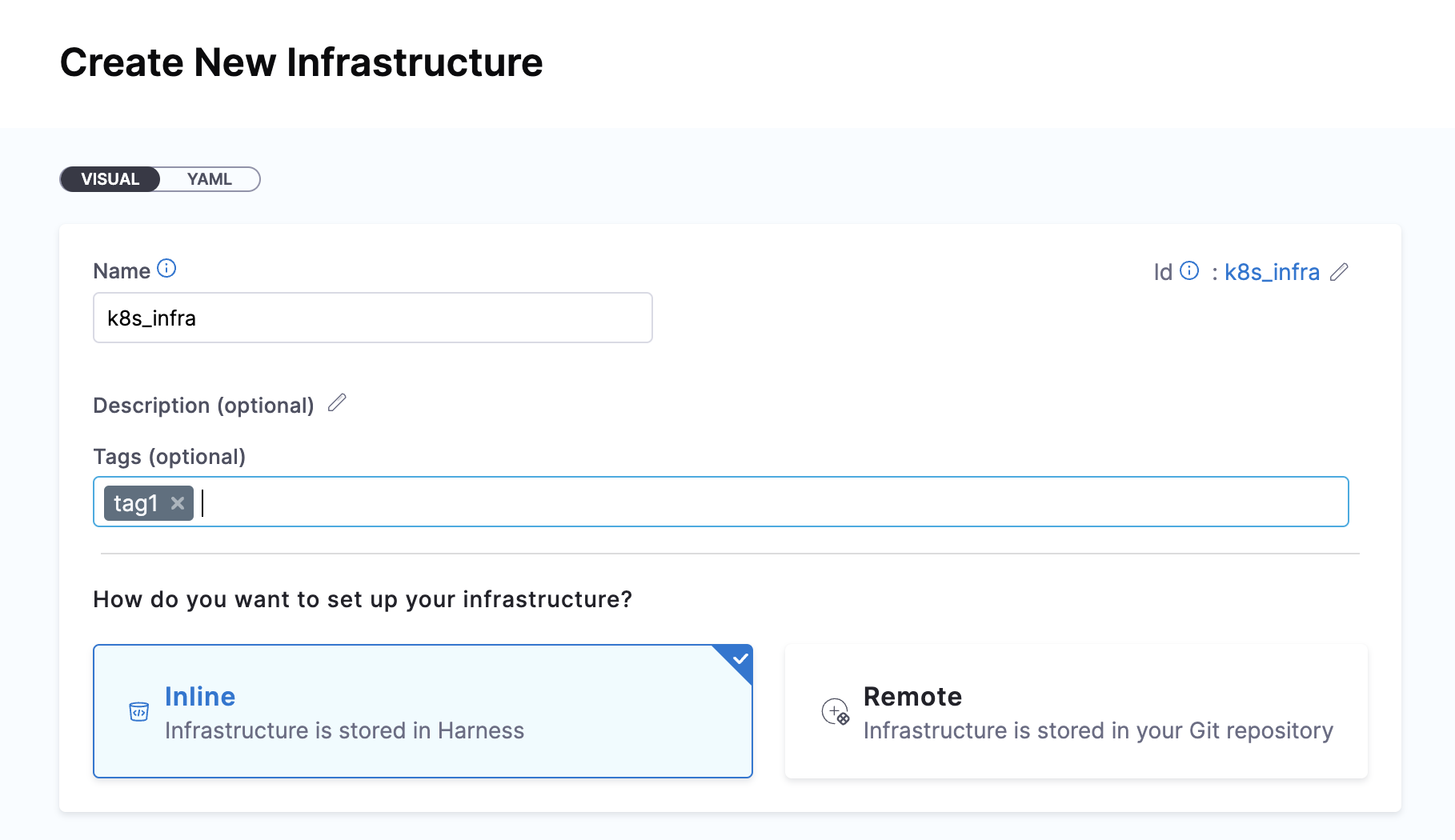Click the Name input field

[x=372, y=318]
